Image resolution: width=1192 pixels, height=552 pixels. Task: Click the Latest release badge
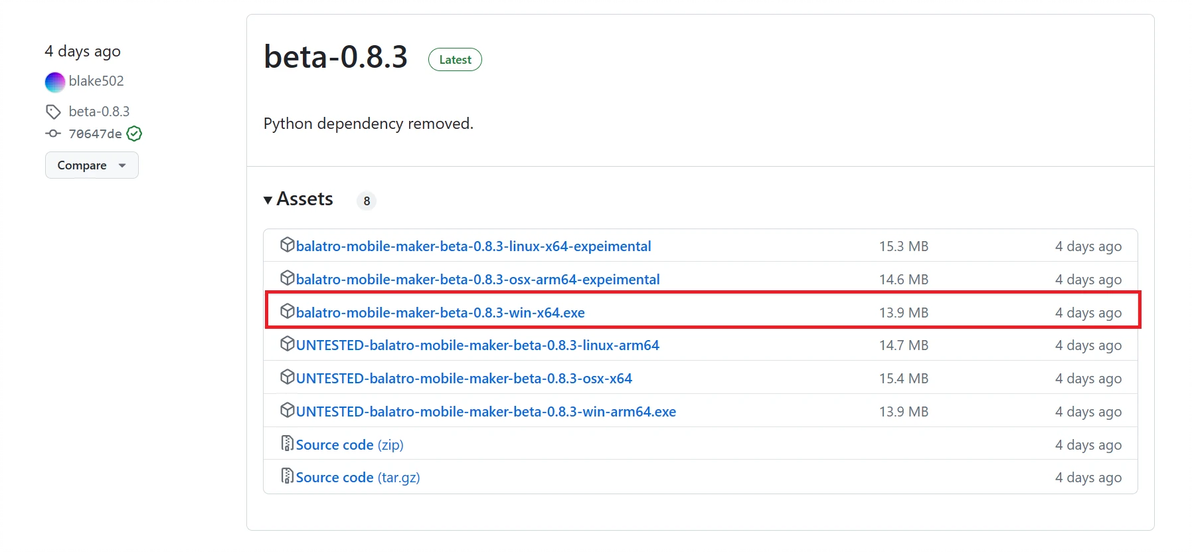pos(455,60)
